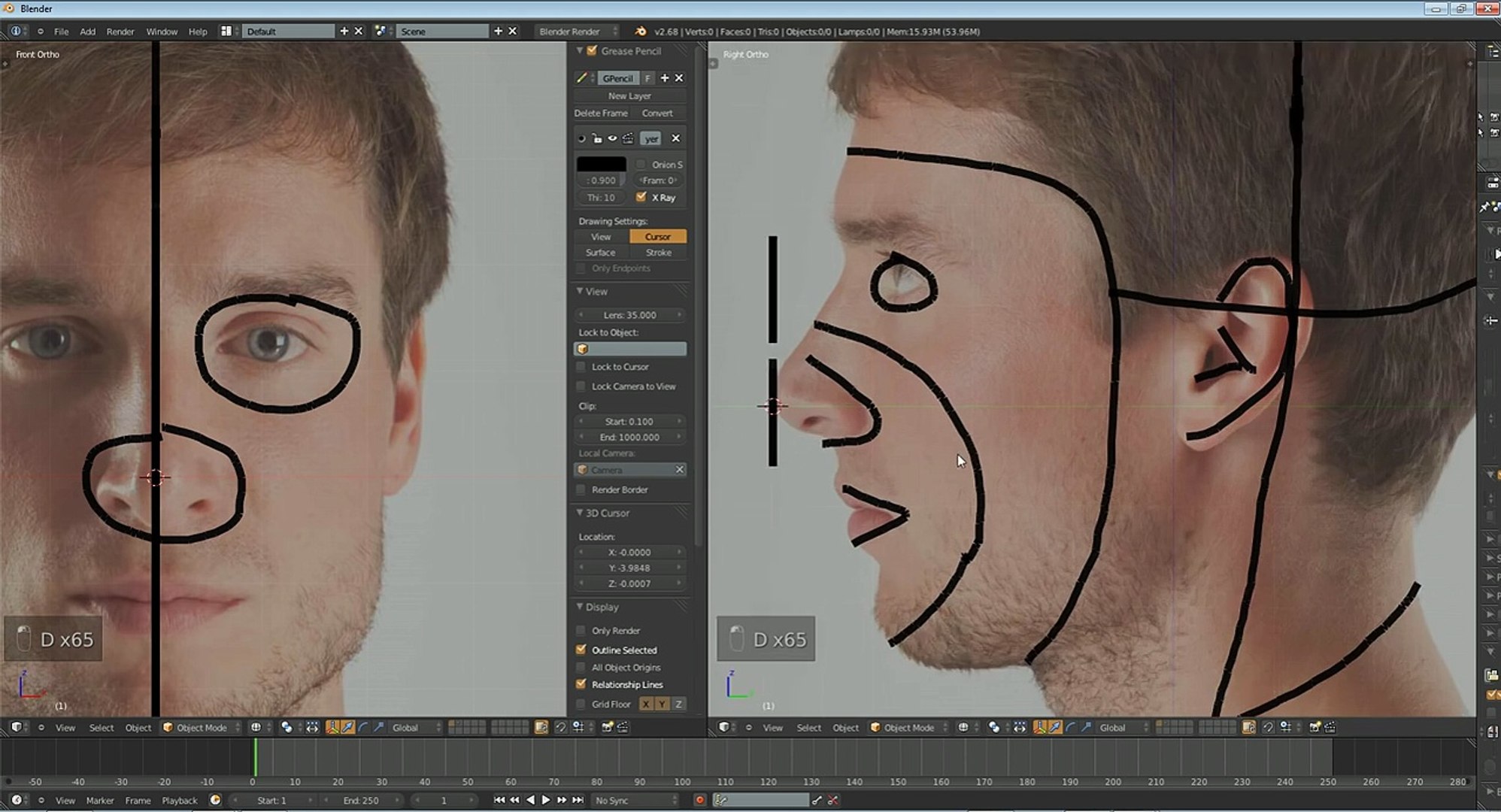This screenshot has height=812, width=1501.
Task: Jump to the end frame in the timeline
Action: (578, 800)
